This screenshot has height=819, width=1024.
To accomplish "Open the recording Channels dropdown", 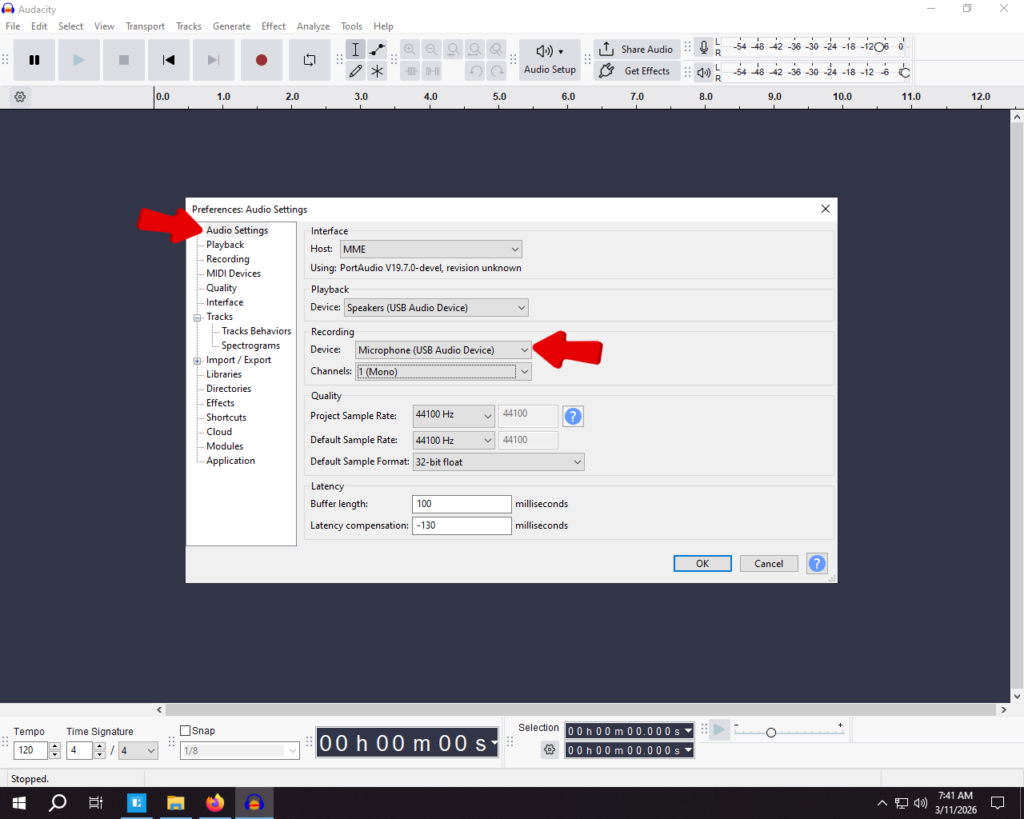I will coord(443,372).
